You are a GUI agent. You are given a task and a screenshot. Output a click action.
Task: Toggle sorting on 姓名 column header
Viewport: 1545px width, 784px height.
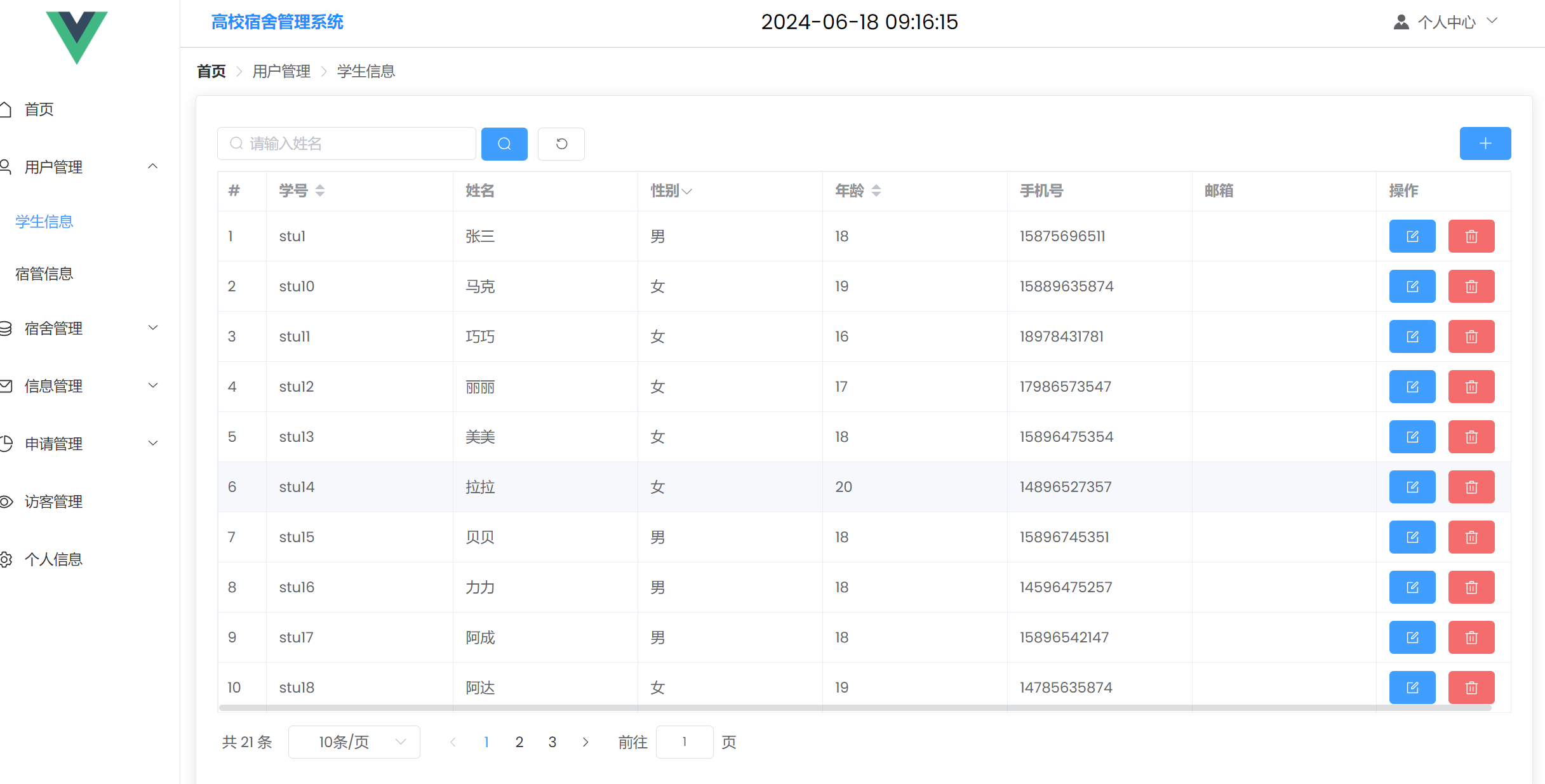point(479,190)
